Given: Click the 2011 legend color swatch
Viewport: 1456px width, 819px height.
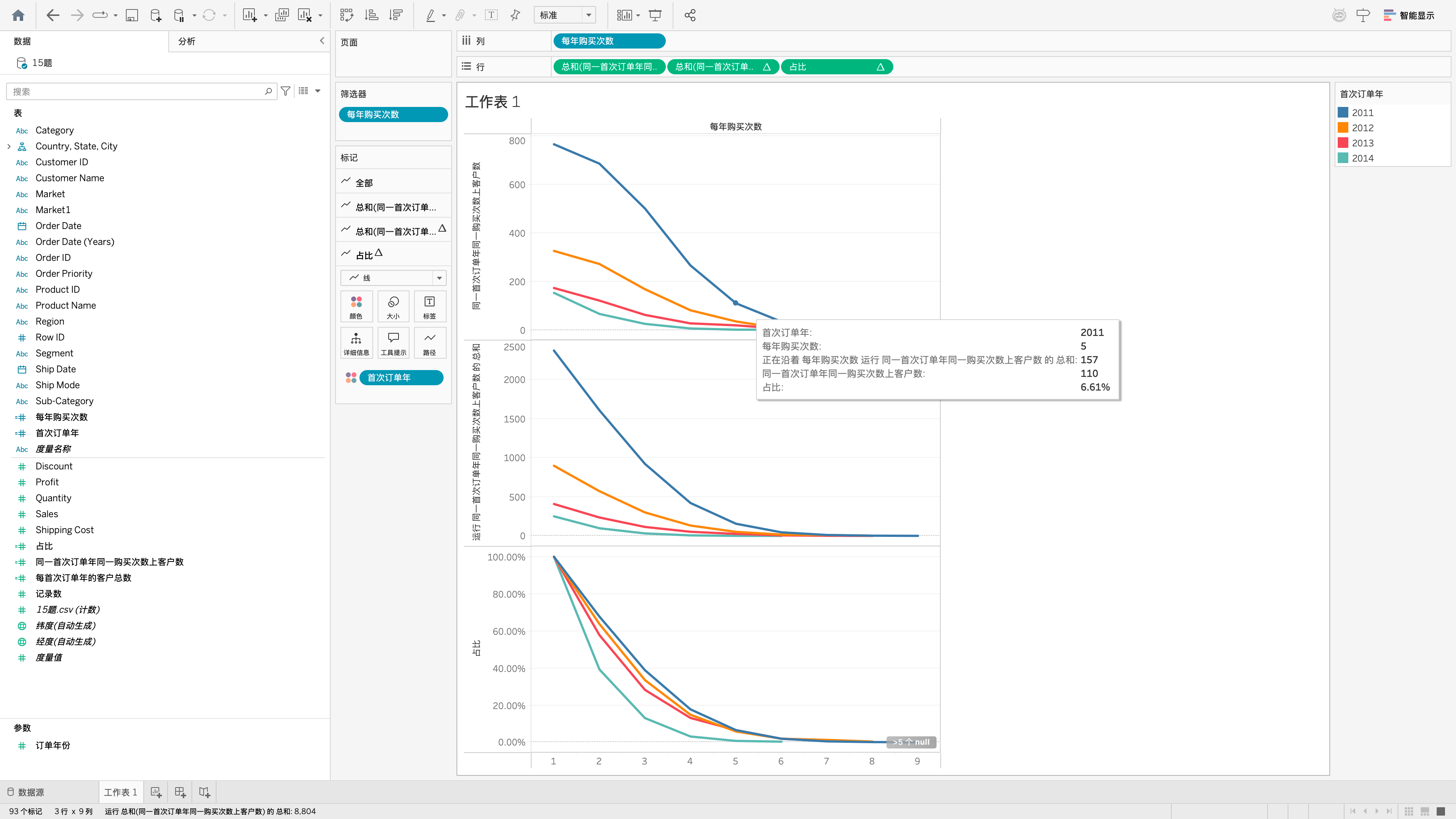Looking at the screenshot, I should (1343, 113).
